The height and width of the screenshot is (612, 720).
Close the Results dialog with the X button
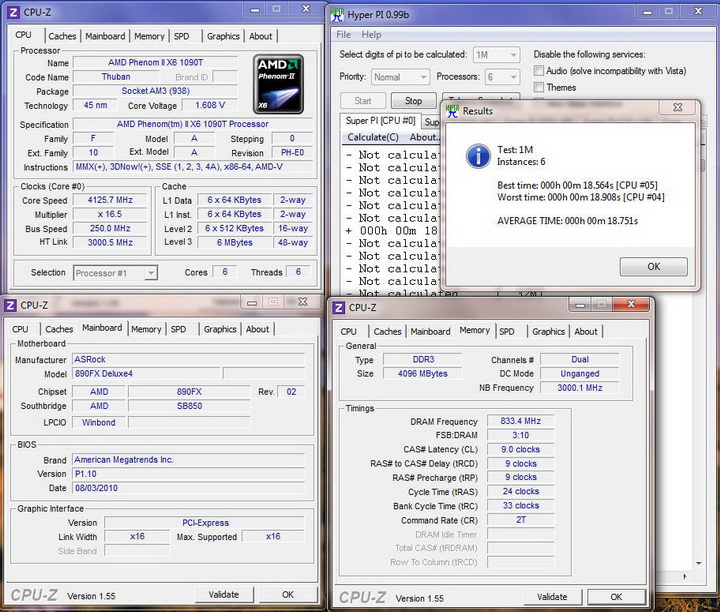pos(678,107)
